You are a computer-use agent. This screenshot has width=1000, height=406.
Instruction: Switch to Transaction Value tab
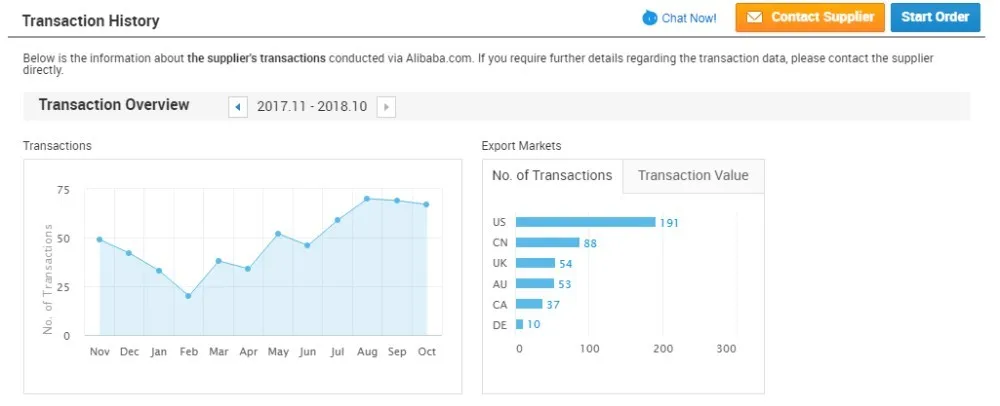tap(693, 176)
